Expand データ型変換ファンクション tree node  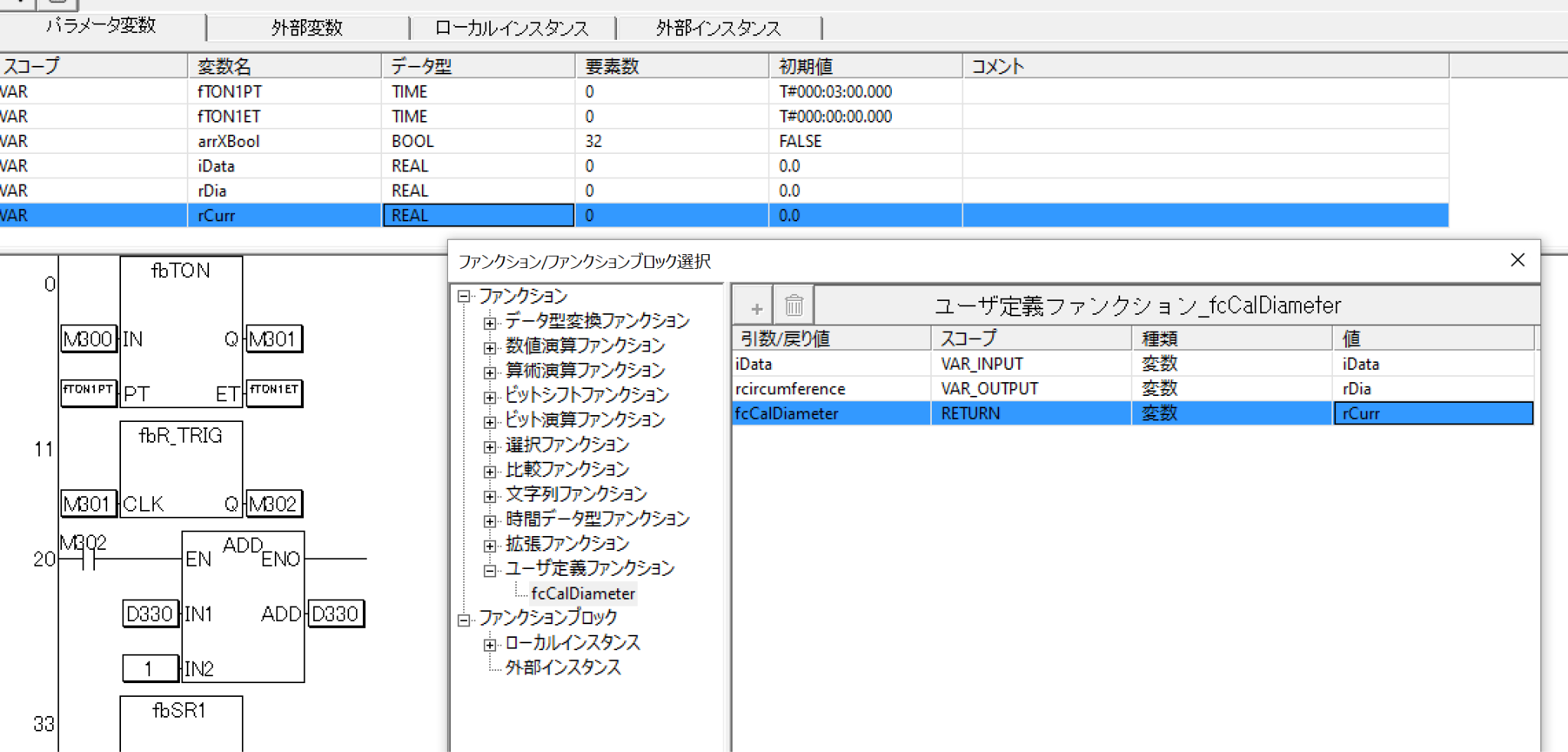point(490,323)
